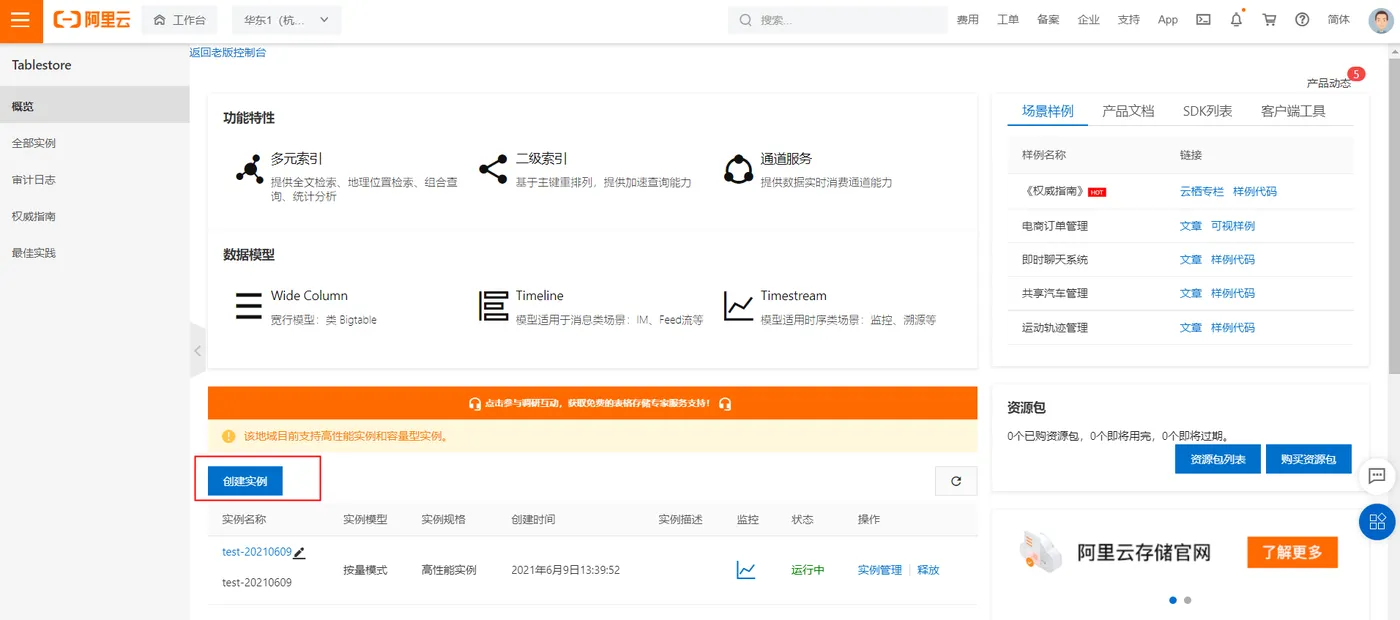The image size is (1400, 620).
Task: Click the 购买资源包 button
Action: (1308, 459)
